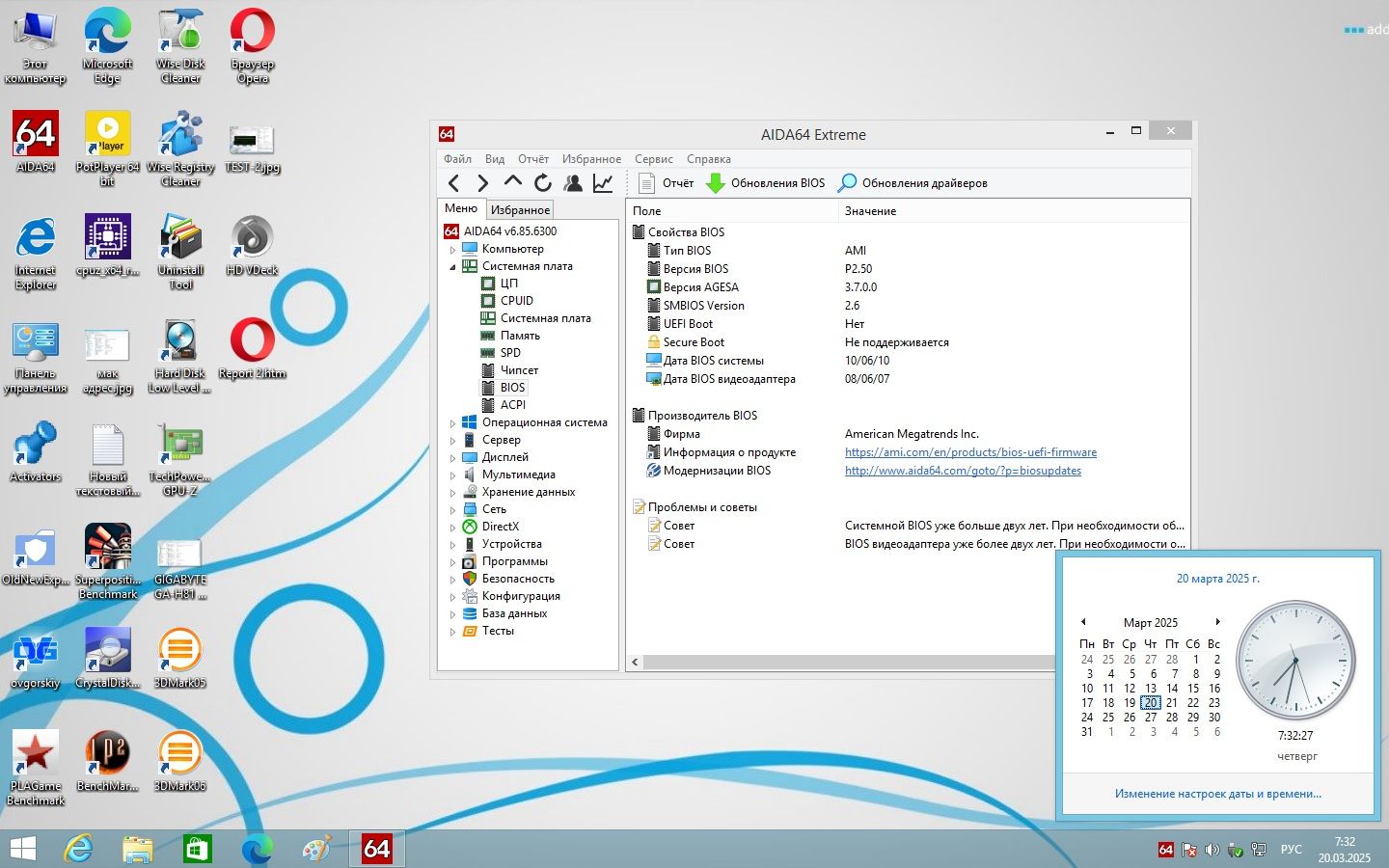Viewport: 1389px width, 868px height.
Task: Open the ami.com BIOS UEFI firmware link
Action: pos(970,452)
